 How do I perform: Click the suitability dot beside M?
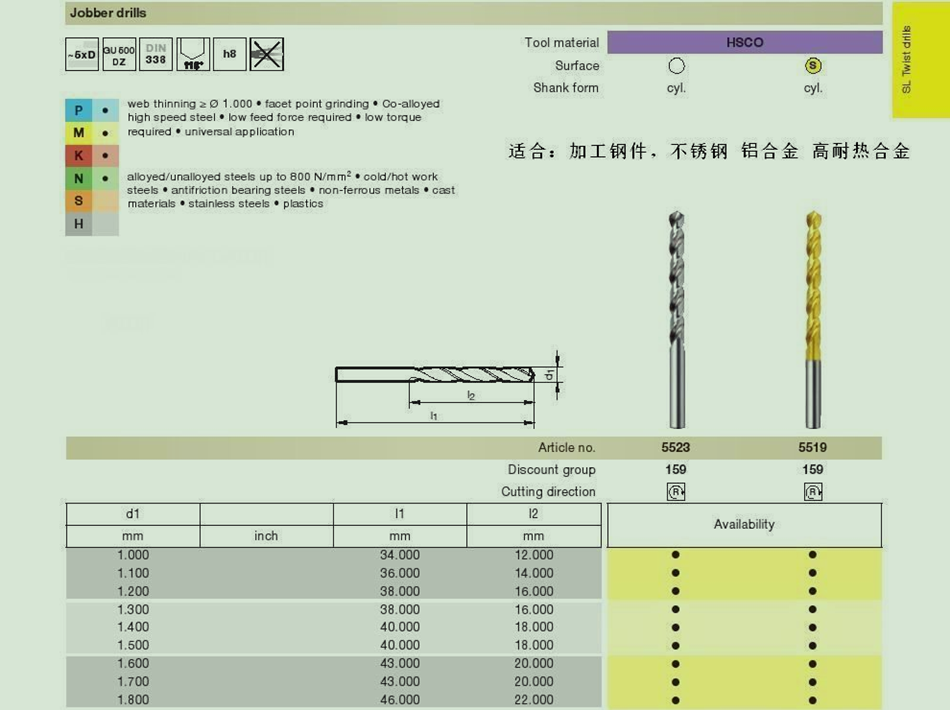[x=105, y=133]
